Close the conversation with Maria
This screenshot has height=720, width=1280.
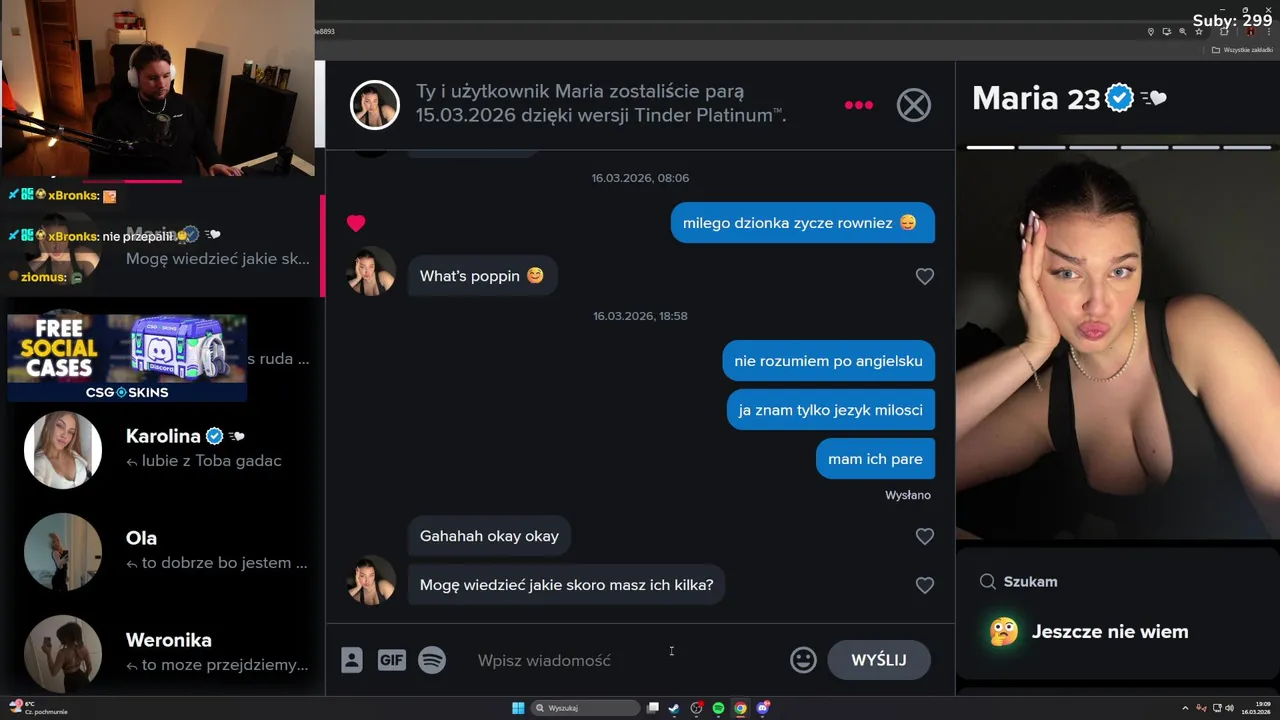coord(913,105)
